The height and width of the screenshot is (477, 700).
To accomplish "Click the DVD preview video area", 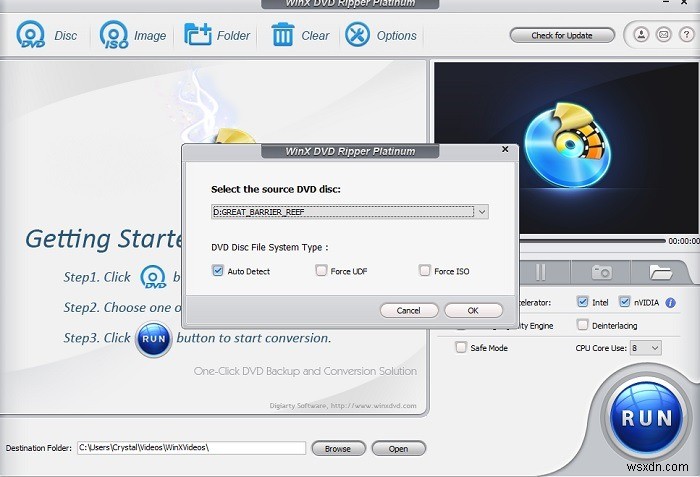I will (566, 148).
